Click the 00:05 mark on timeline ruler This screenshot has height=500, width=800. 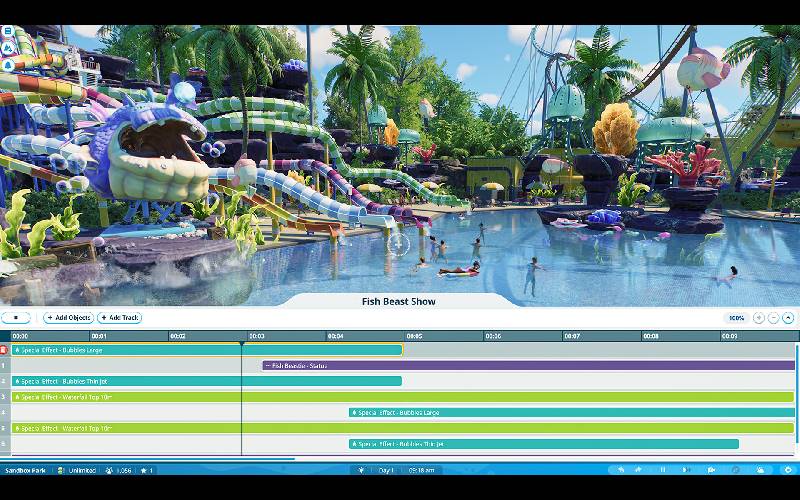(x=414, y=336)
